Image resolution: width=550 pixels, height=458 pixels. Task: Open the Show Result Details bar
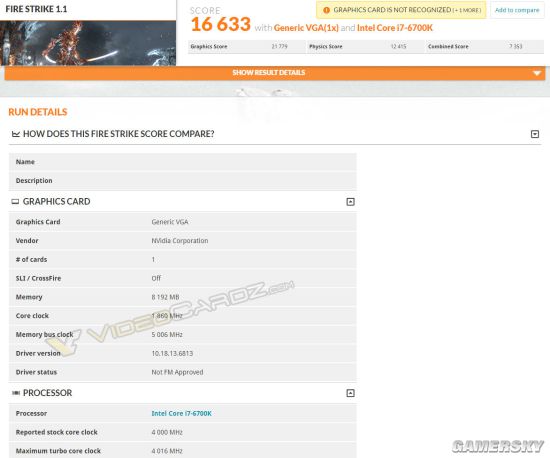coord(275,73)
